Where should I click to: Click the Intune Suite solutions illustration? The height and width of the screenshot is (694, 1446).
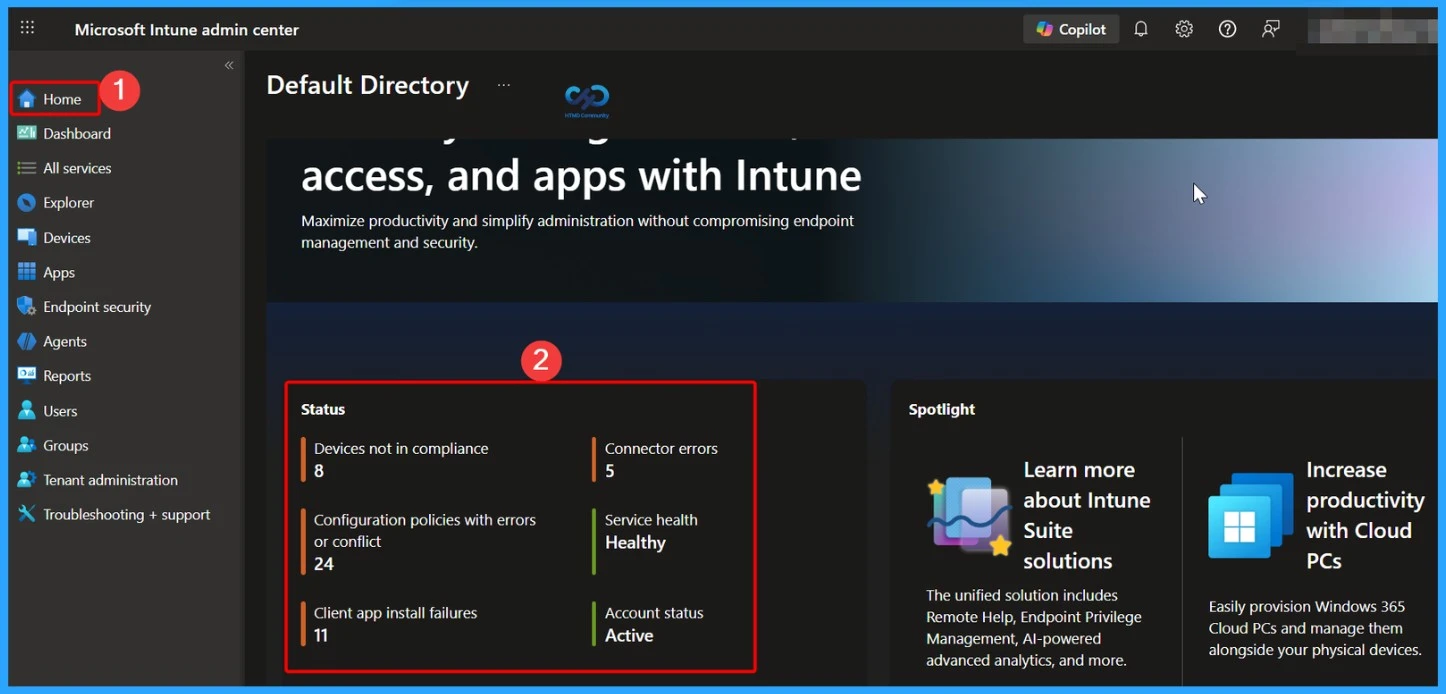pyautogui.click(x=969, y=517)
